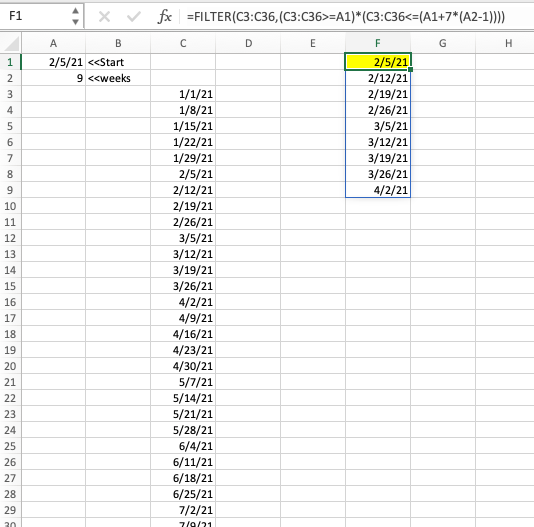The height and width of the screenshot is (527, 534).
Task: Select row 1 header
Action: (x=10, y=62)
